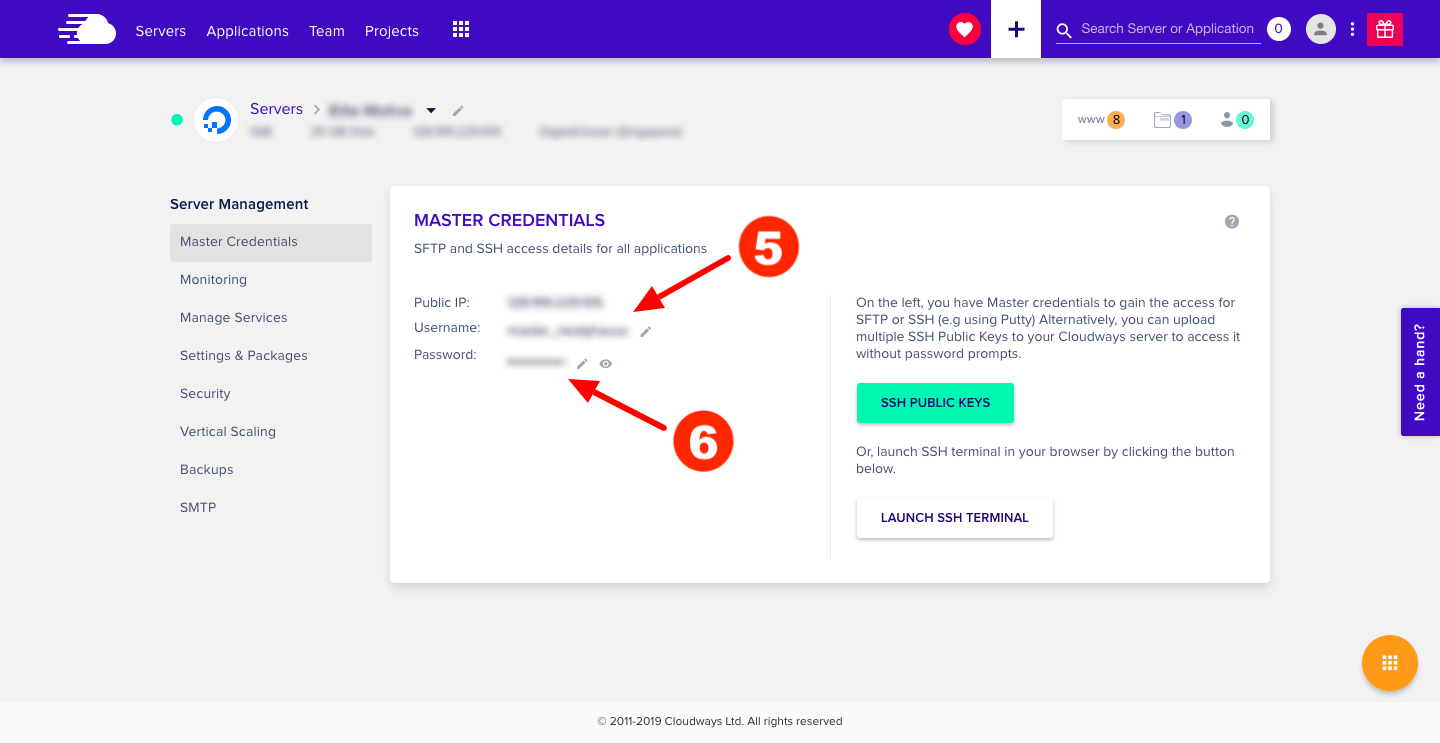Open the orange floating grid button
The height and width of the screenshot is (743, 1440).
(1389, 663)
